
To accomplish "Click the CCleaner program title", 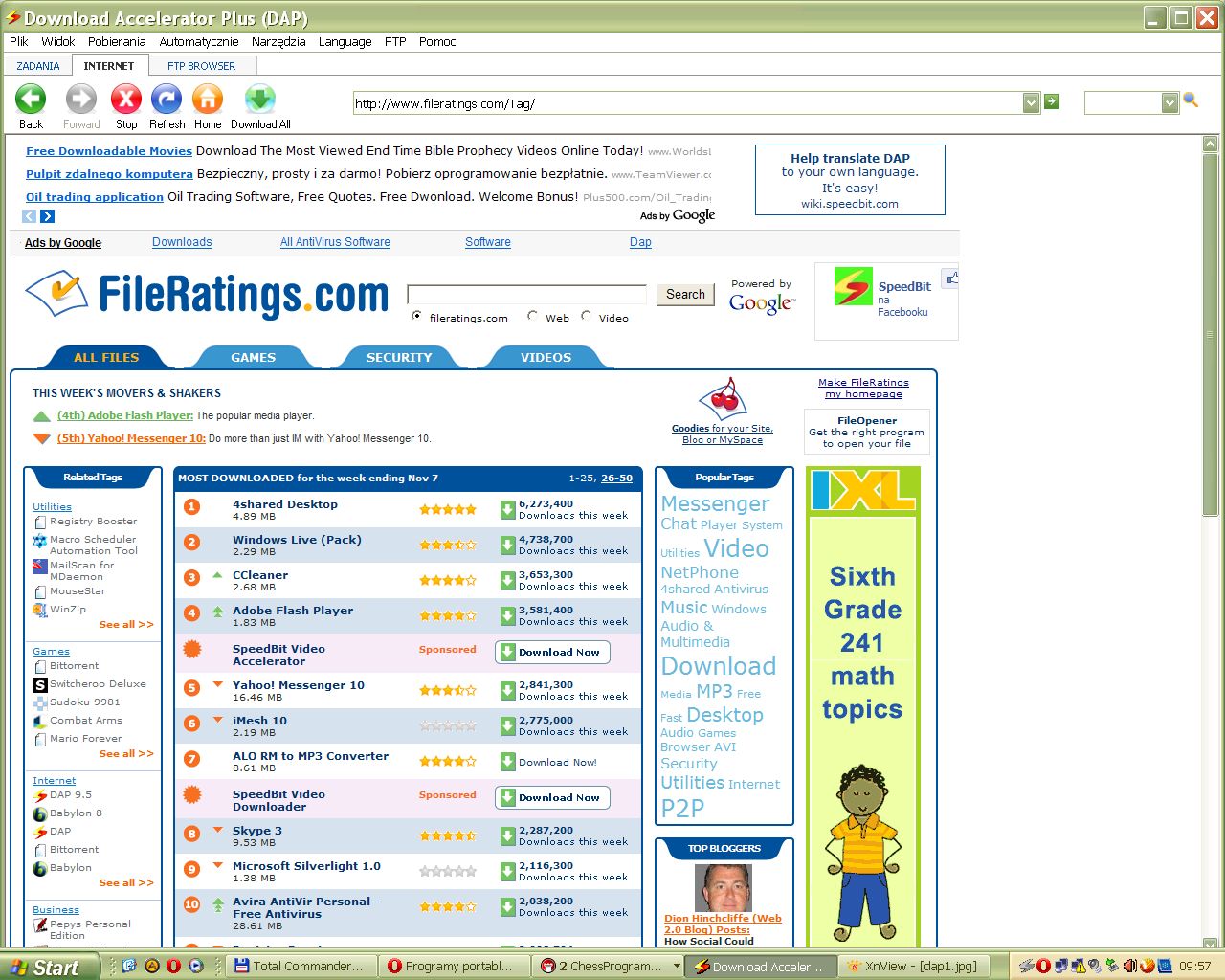I will point(260,575).
